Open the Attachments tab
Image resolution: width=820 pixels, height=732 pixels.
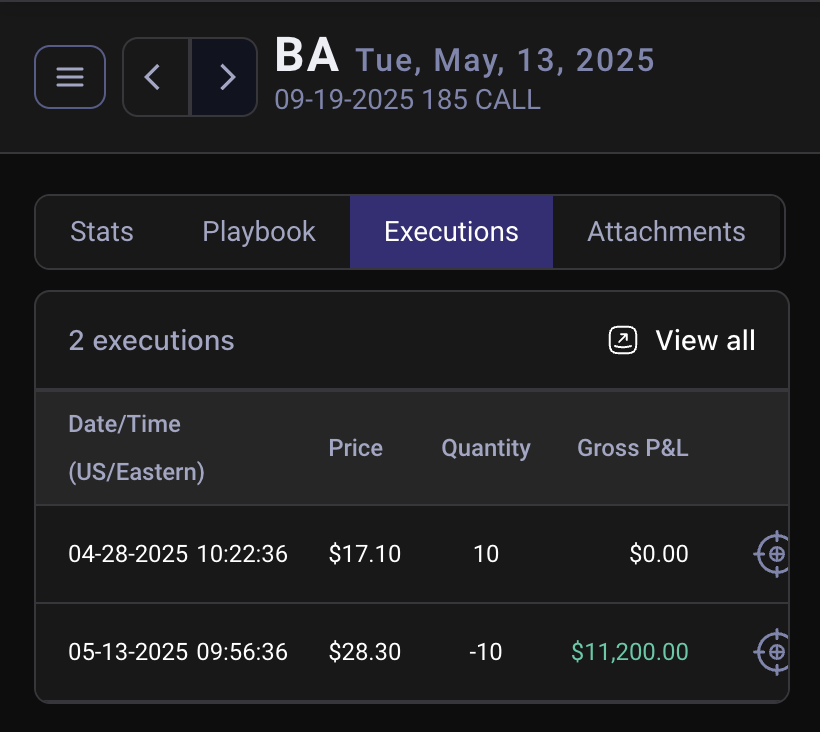click(x=666, y=232)
